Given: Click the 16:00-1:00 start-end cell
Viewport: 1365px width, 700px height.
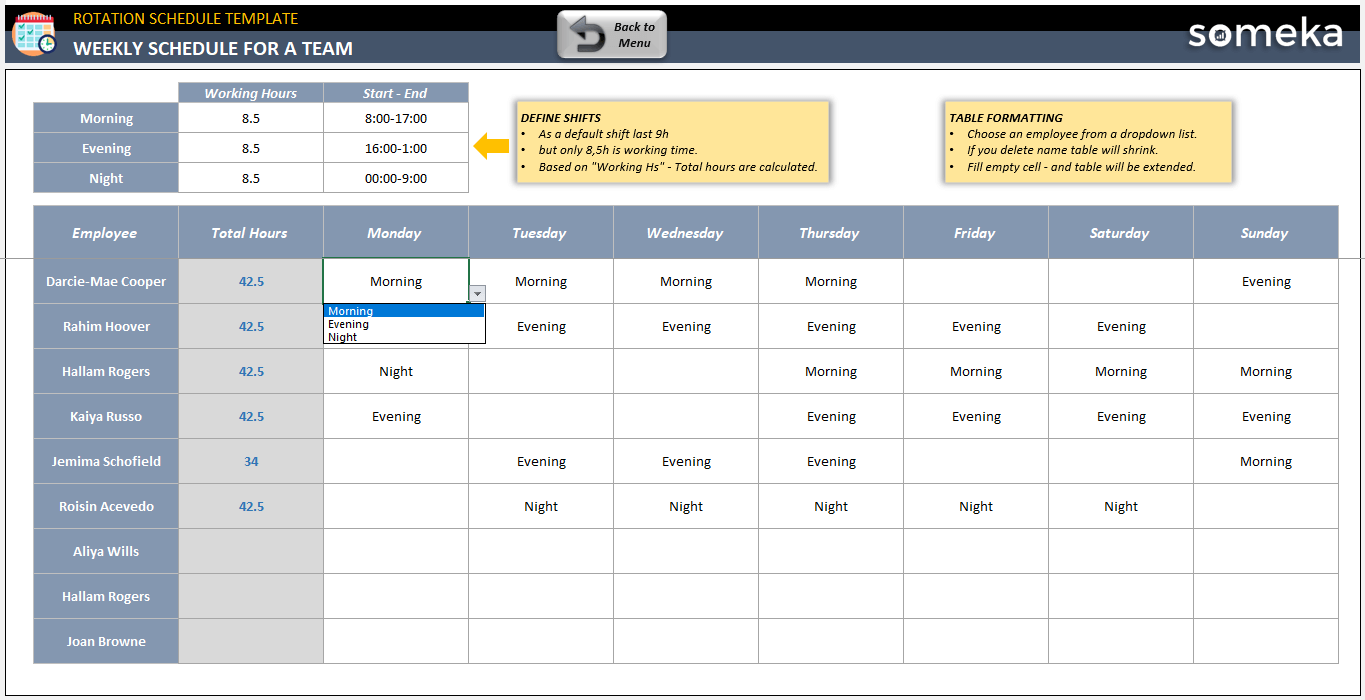Looking at the screenshot, I should pyautogui.click(x=396, y=148).
